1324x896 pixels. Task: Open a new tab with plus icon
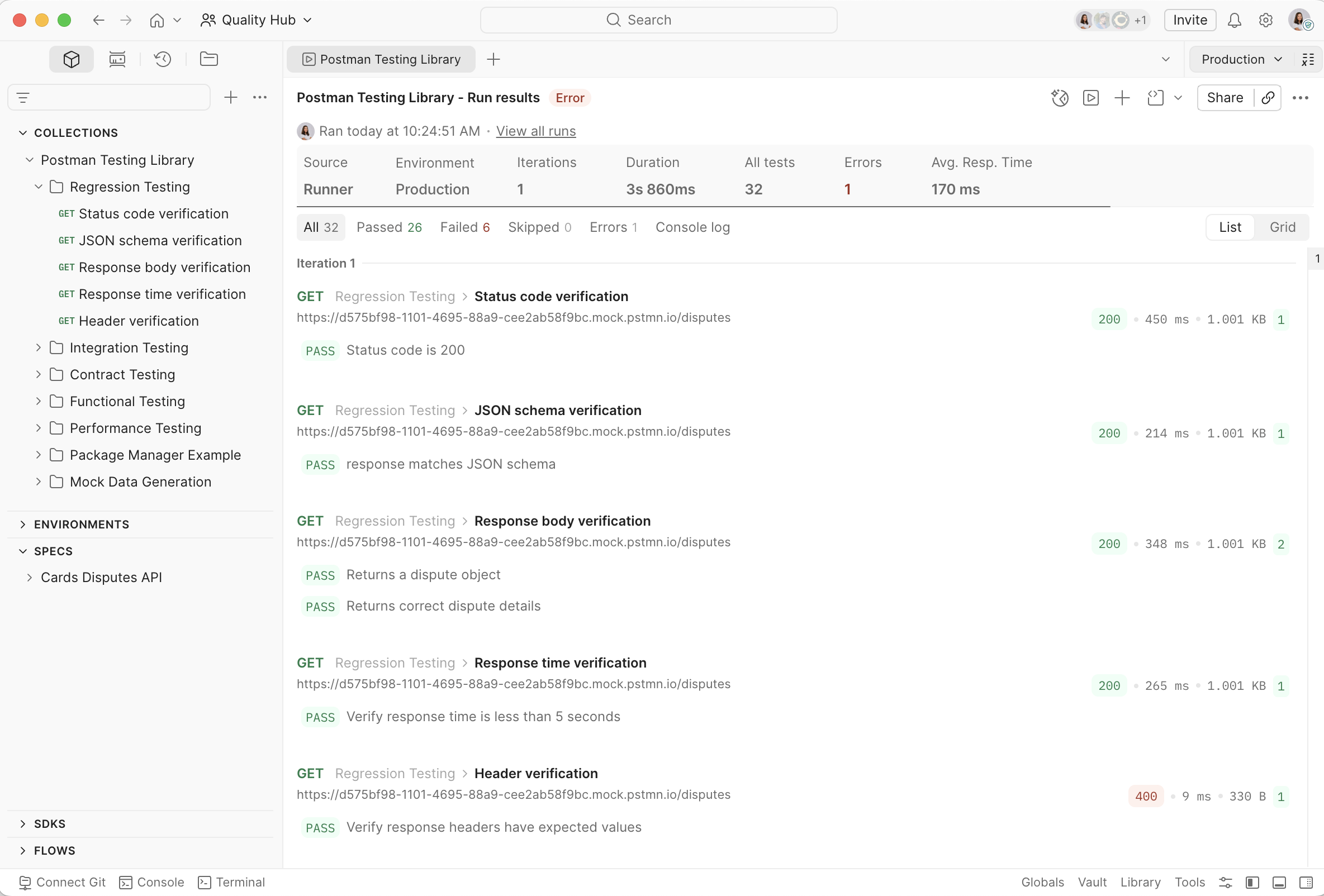(x=493, y=59)
